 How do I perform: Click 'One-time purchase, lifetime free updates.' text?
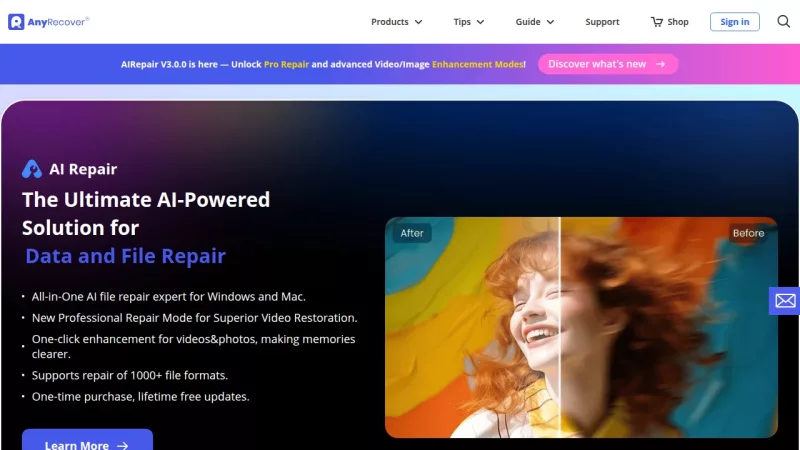coord(140,396)
